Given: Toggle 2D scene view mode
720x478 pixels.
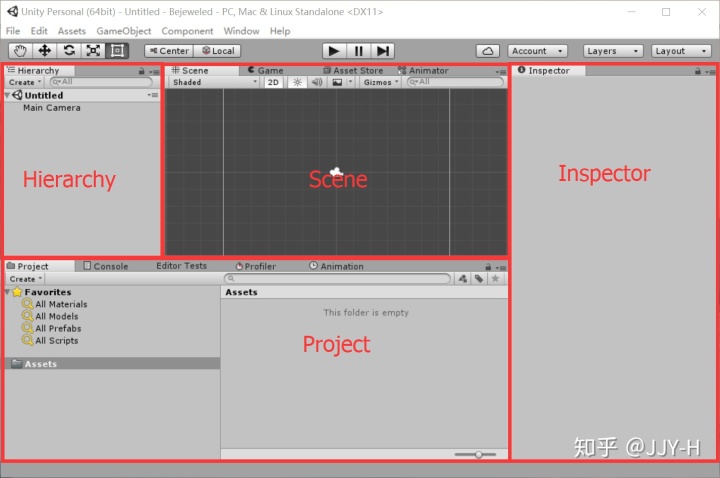Looking at the screenshot, I should pos(273,82).
